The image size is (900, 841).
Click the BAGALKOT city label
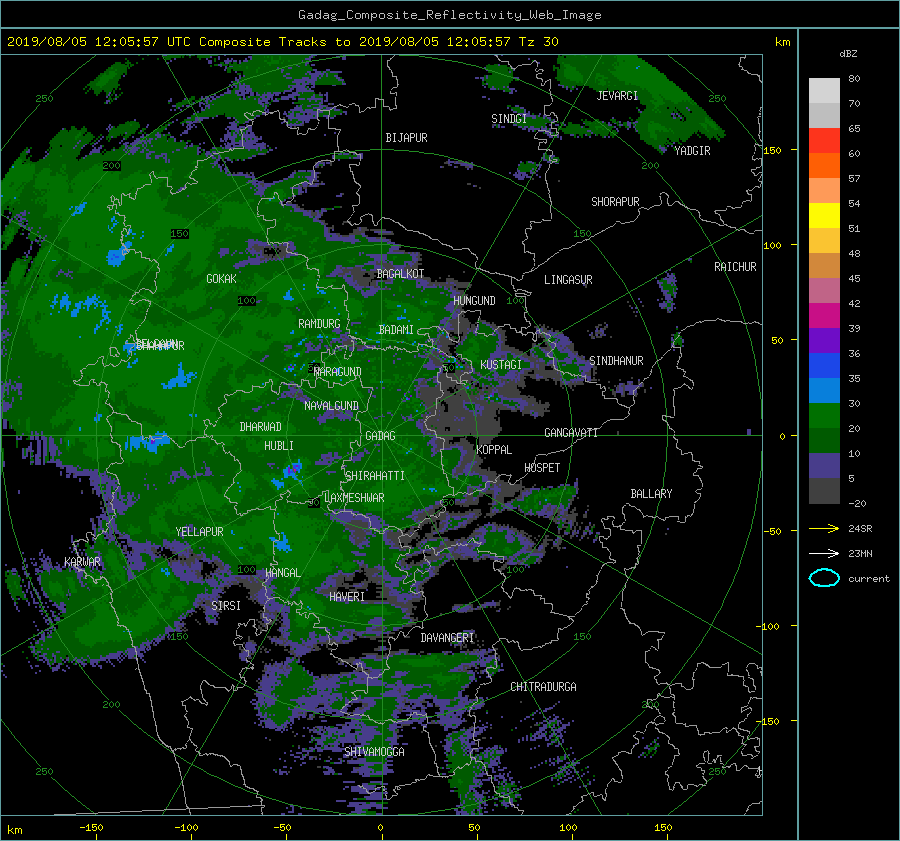(x=400, y=274)
